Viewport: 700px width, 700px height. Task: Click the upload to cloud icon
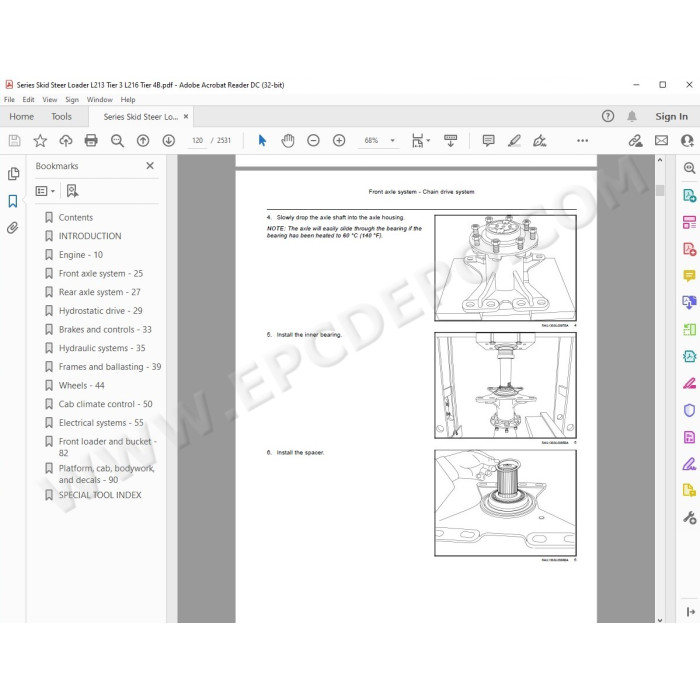[x=66, y=141]
